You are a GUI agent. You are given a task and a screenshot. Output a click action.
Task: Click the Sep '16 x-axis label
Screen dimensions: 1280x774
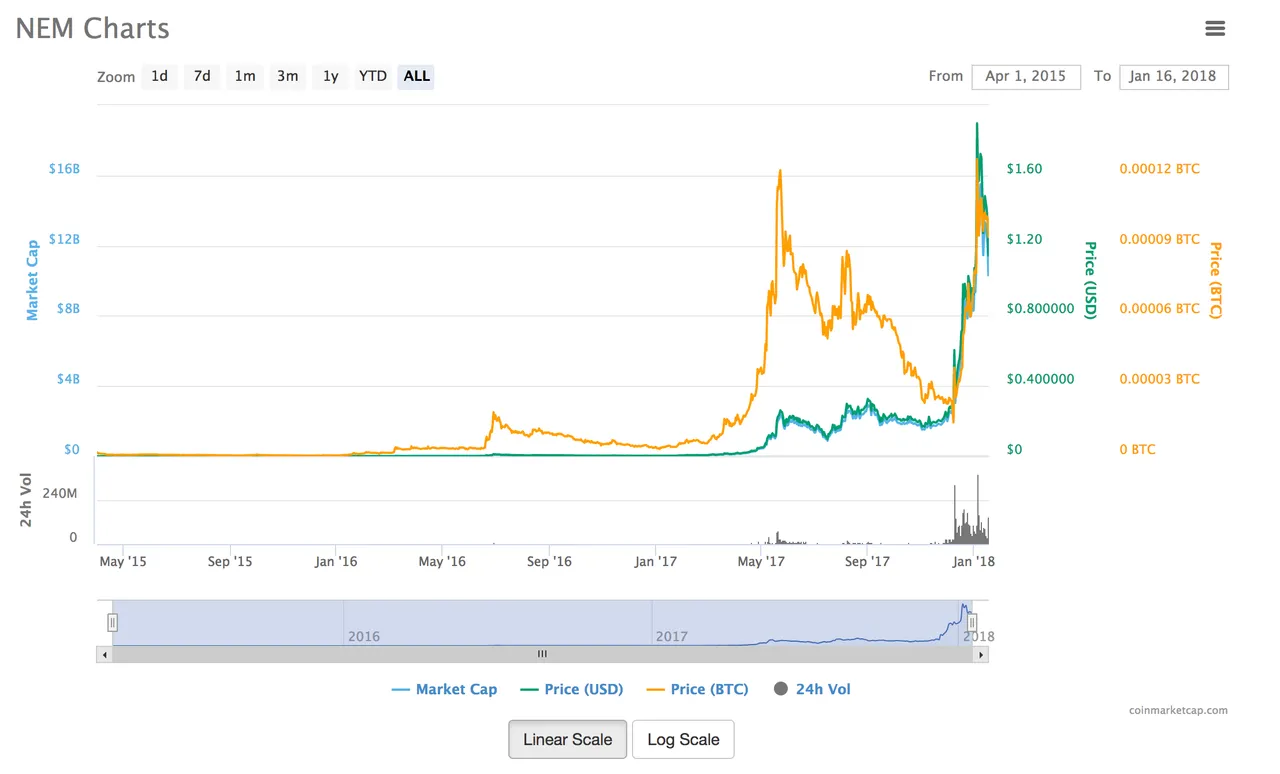[549, 561]
